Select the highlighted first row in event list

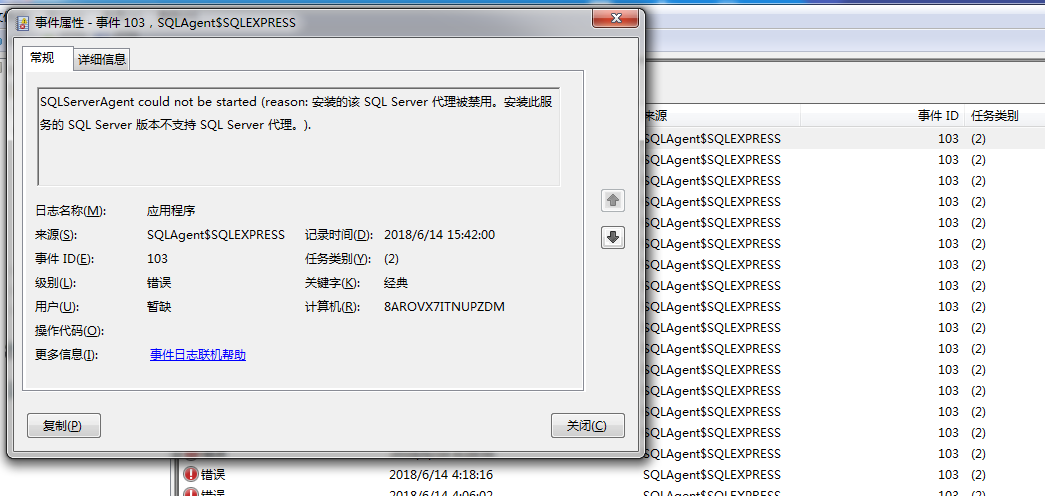coord(844,139)
